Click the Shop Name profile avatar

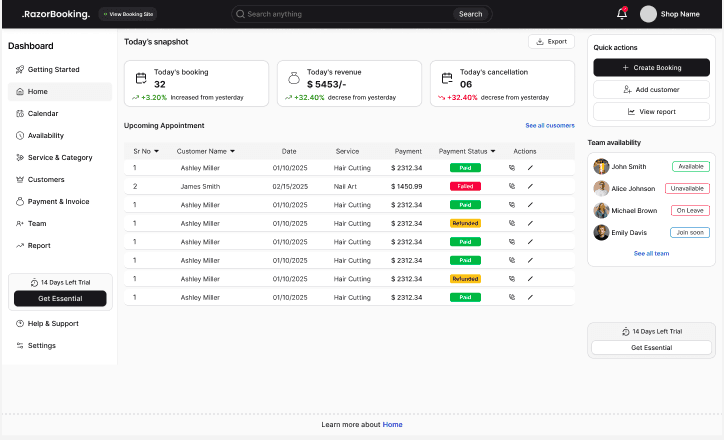pos(648,14)
